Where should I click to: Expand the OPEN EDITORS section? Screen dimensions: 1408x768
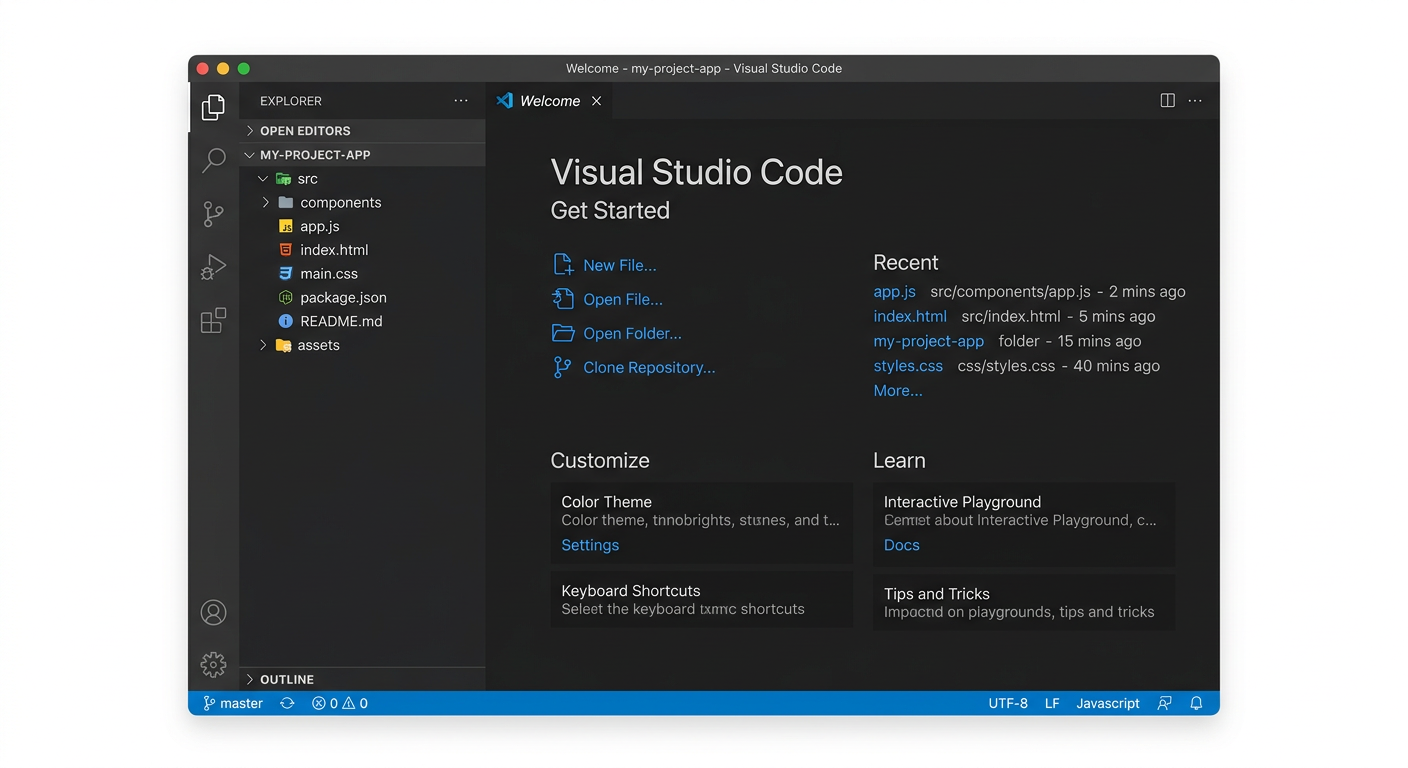tap(304, 131)
